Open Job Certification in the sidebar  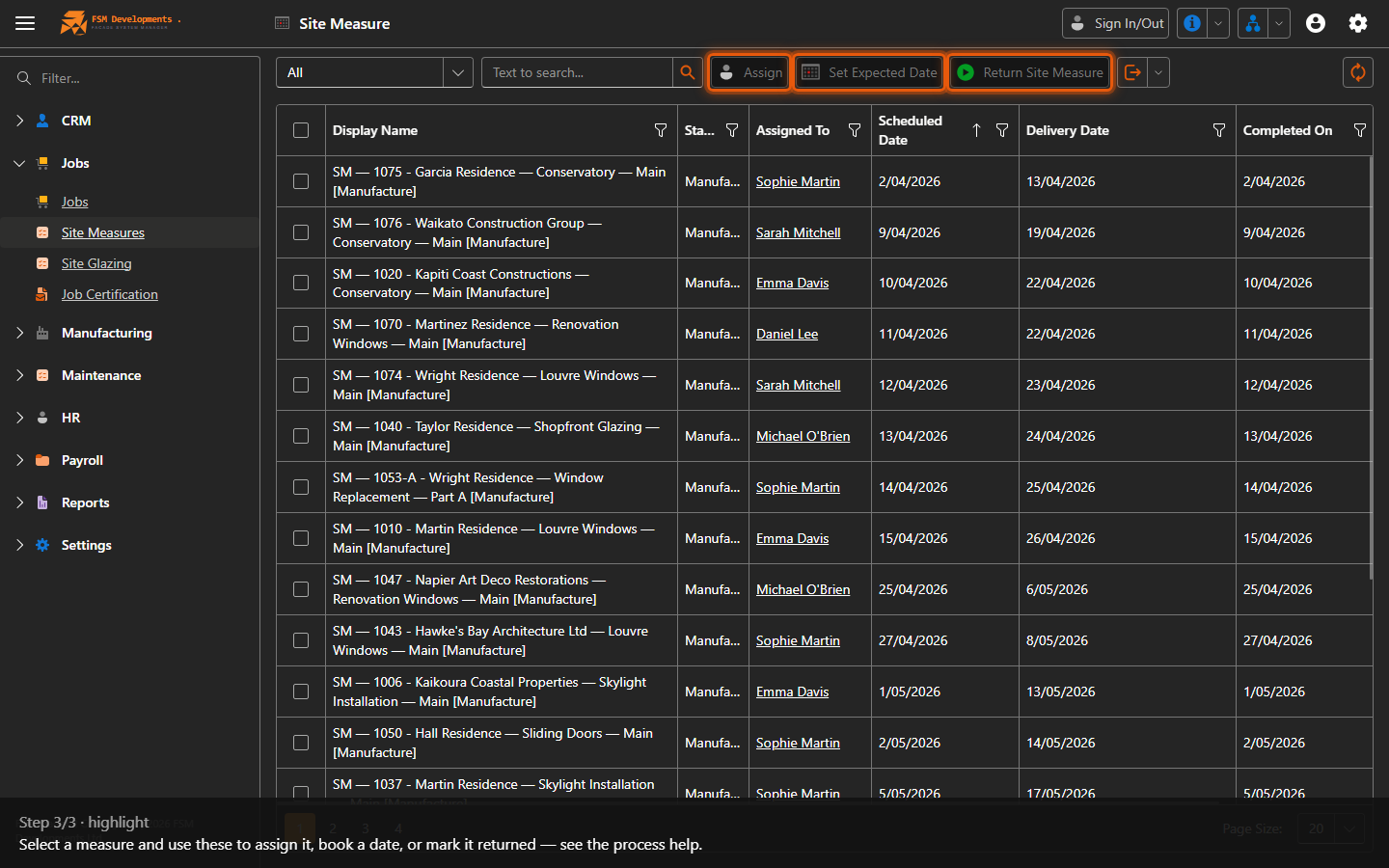tap(110, 294)
